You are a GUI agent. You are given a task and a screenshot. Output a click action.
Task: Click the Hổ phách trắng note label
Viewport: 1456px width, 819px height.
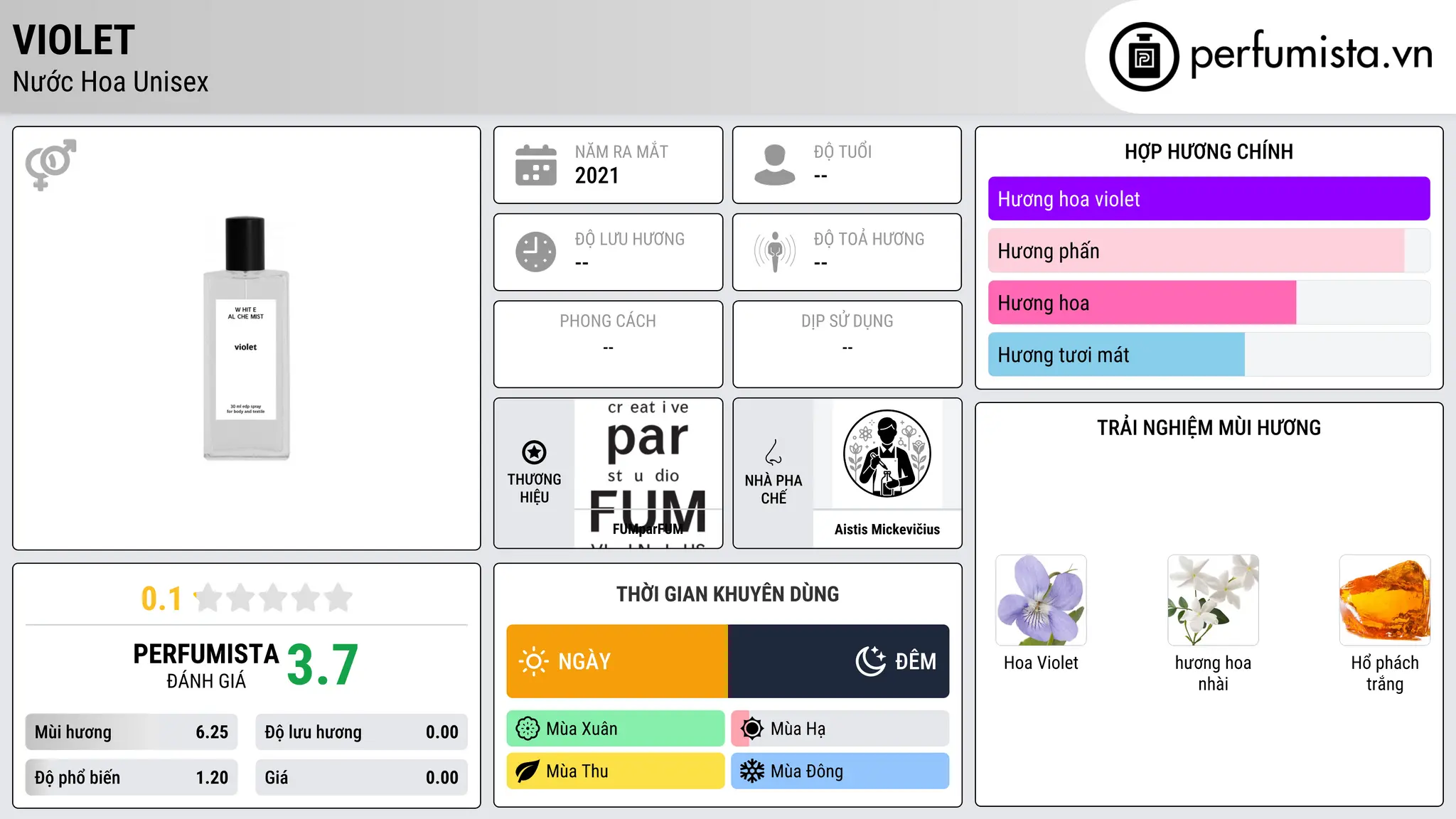click(1385, 673)
